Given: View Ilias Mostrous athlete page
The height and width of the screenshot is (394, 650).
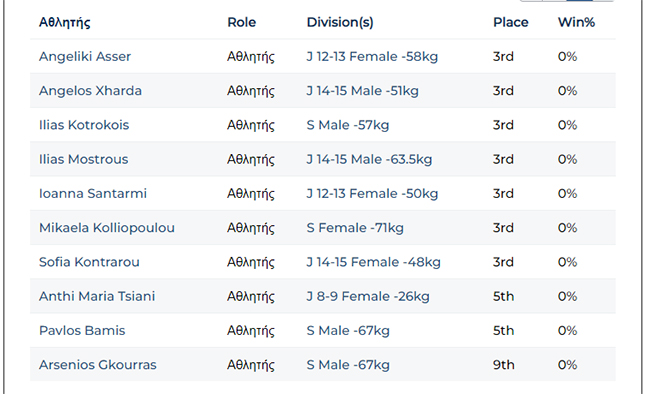Looking at the screenshot, I should point(83,159).
